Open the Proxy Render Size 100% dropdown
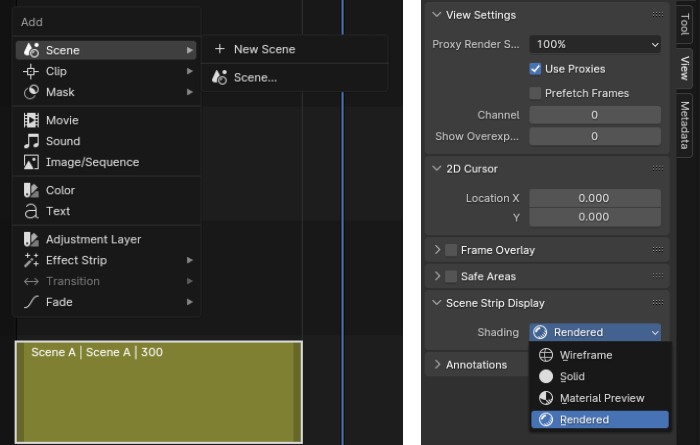 (595, 44)
